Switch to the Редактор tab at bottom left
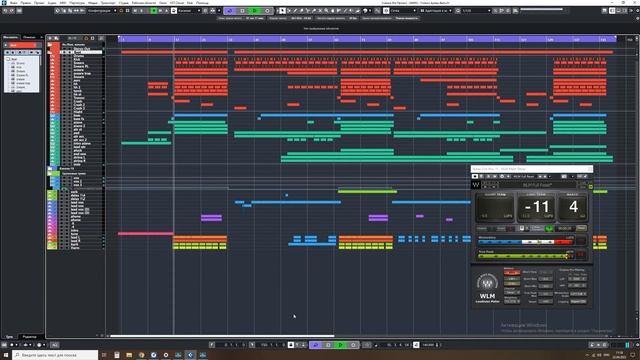 [x=29, y=337]
